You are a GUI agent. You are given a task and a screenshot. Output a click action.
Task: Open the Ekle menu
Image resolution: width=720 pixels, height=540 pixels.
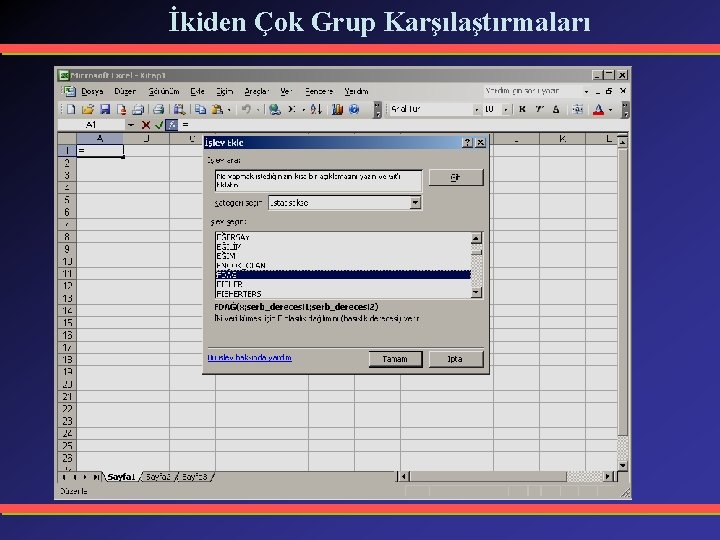[x=197, y=91]
